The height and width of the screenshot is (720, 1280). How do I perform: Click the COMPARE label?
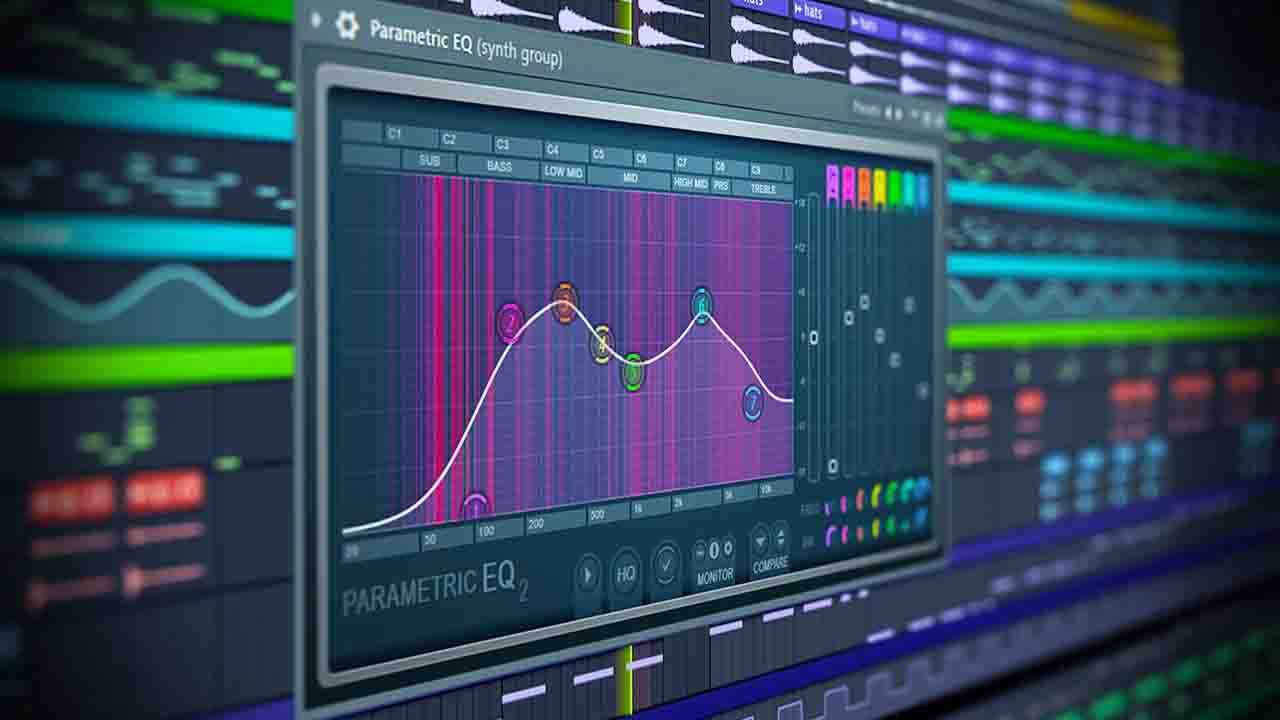click(x=770, y=565)
